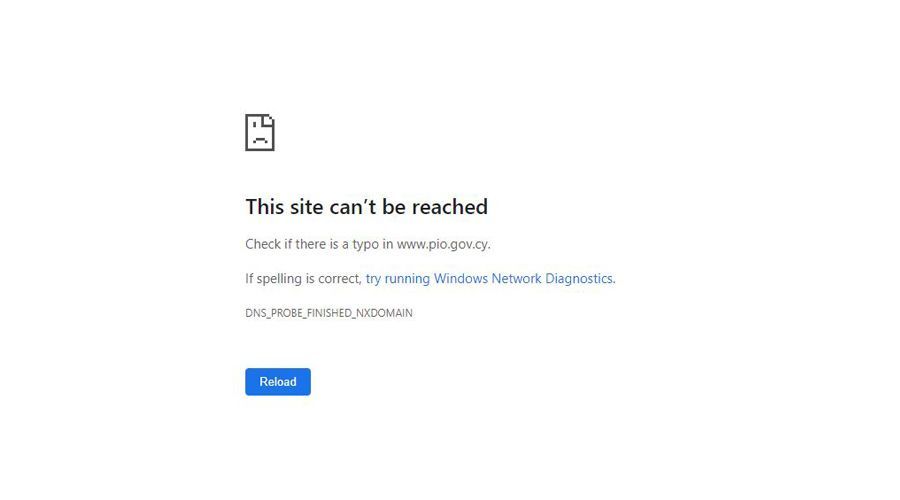Click the word 'Network' in the blue link

[x=516, y=278]
